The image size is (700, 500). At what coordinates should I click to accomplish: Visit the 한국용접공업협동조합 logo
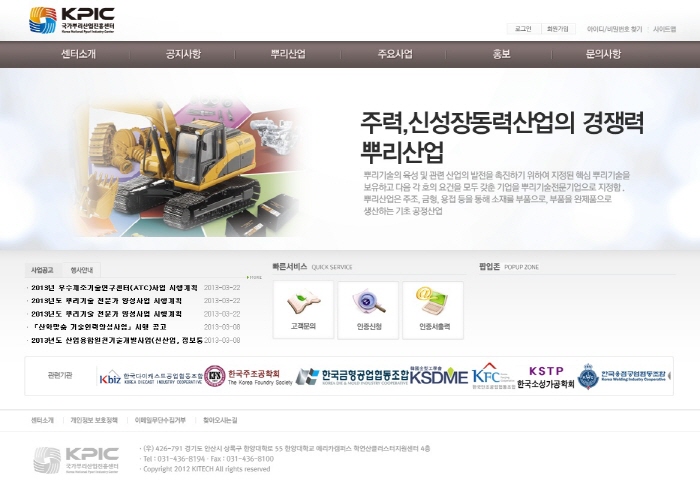pyautogui.click(x=622, y=376)
